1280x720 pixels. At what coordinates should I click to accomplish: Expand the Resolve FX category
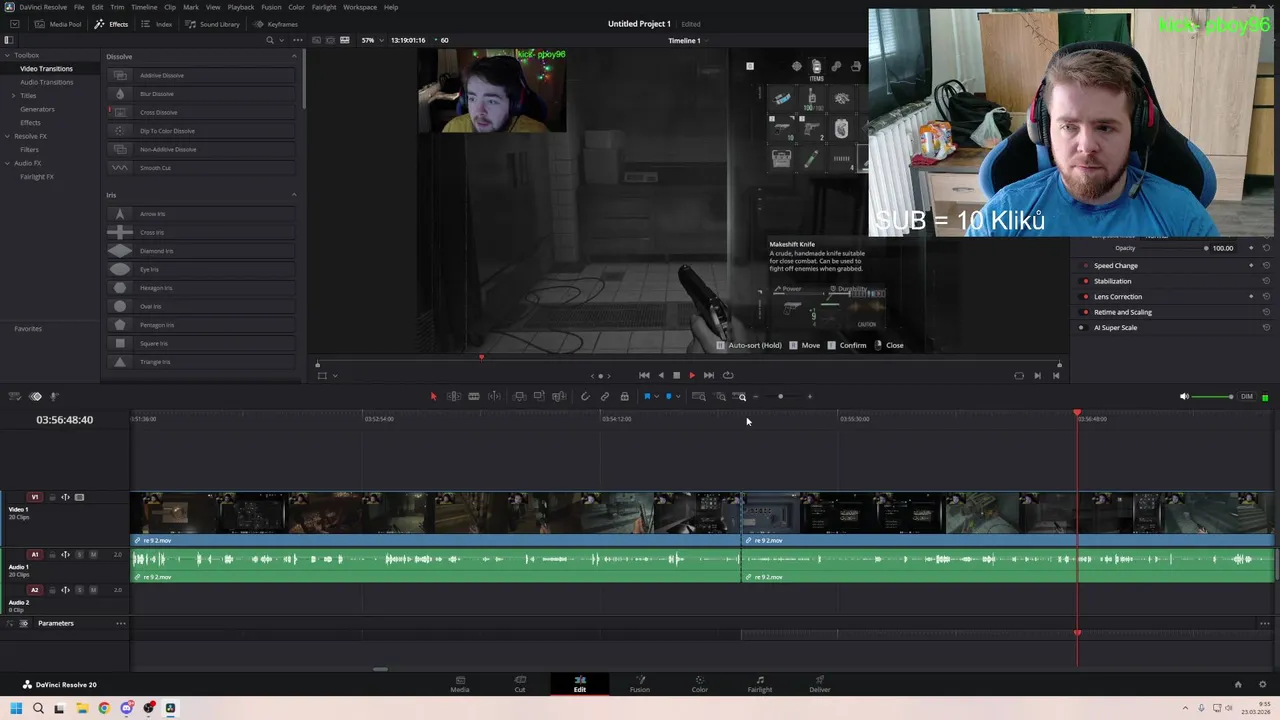pyautogui.click(x=6, y=136)
